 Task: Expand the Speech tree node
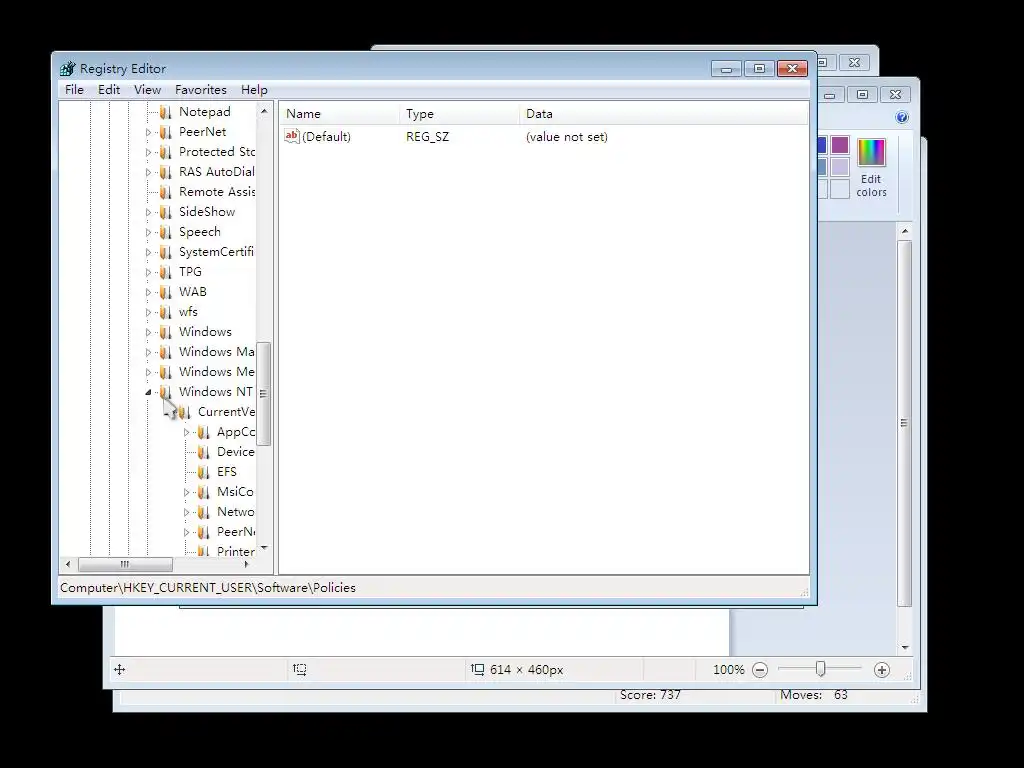coord(148,232)
